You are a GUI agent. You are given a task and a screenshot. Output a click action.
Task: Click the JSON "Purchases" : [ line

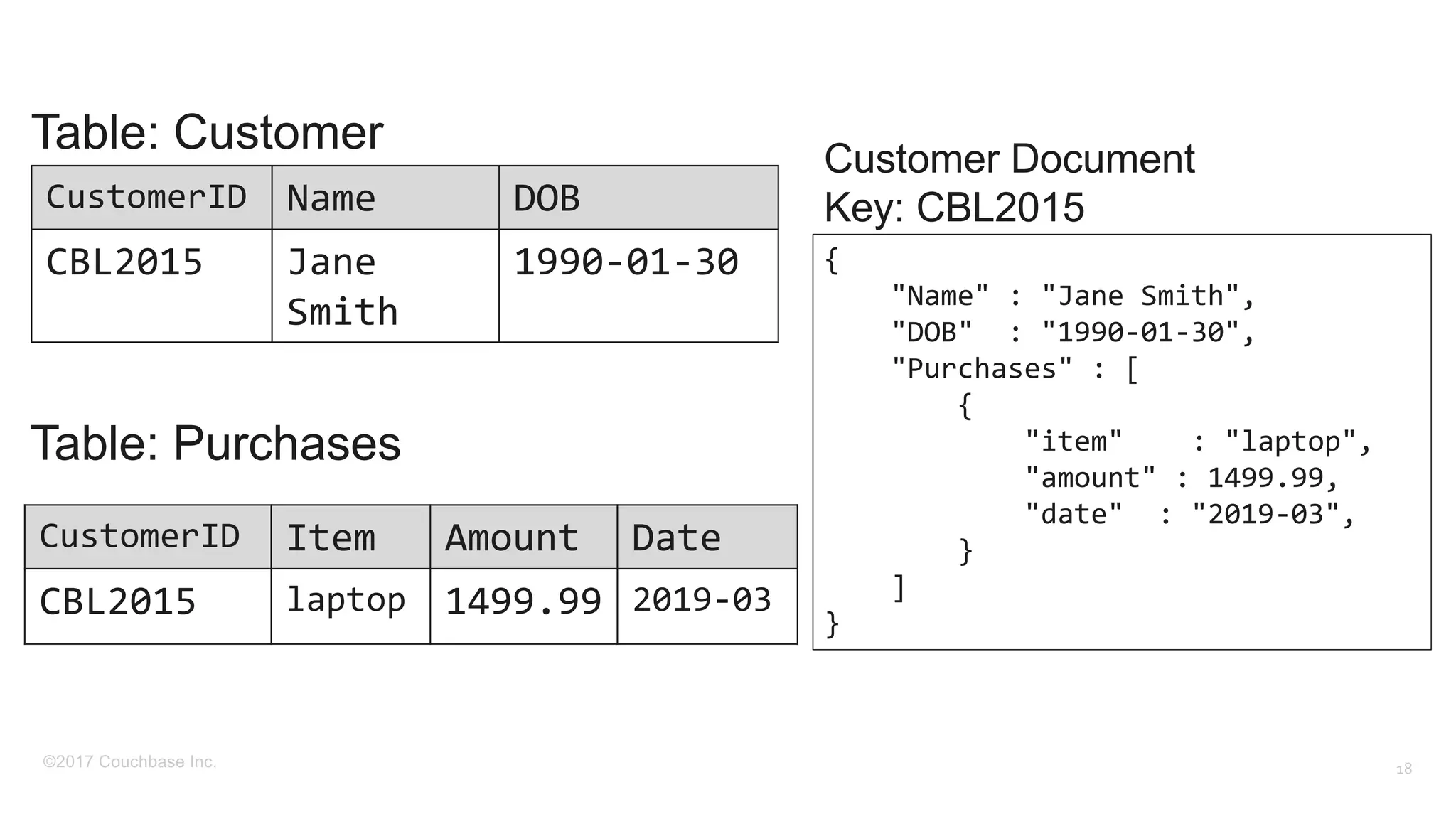(x=1015, y=369)
